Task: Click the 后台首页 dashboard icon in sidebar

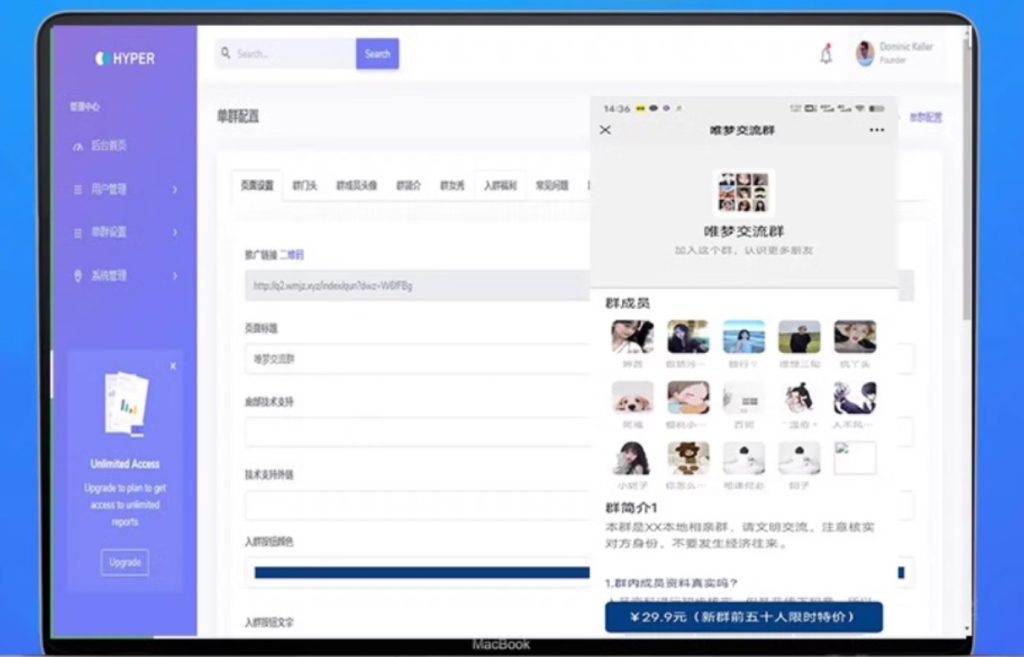Action: pyautogui.click(x=78, y=146)
